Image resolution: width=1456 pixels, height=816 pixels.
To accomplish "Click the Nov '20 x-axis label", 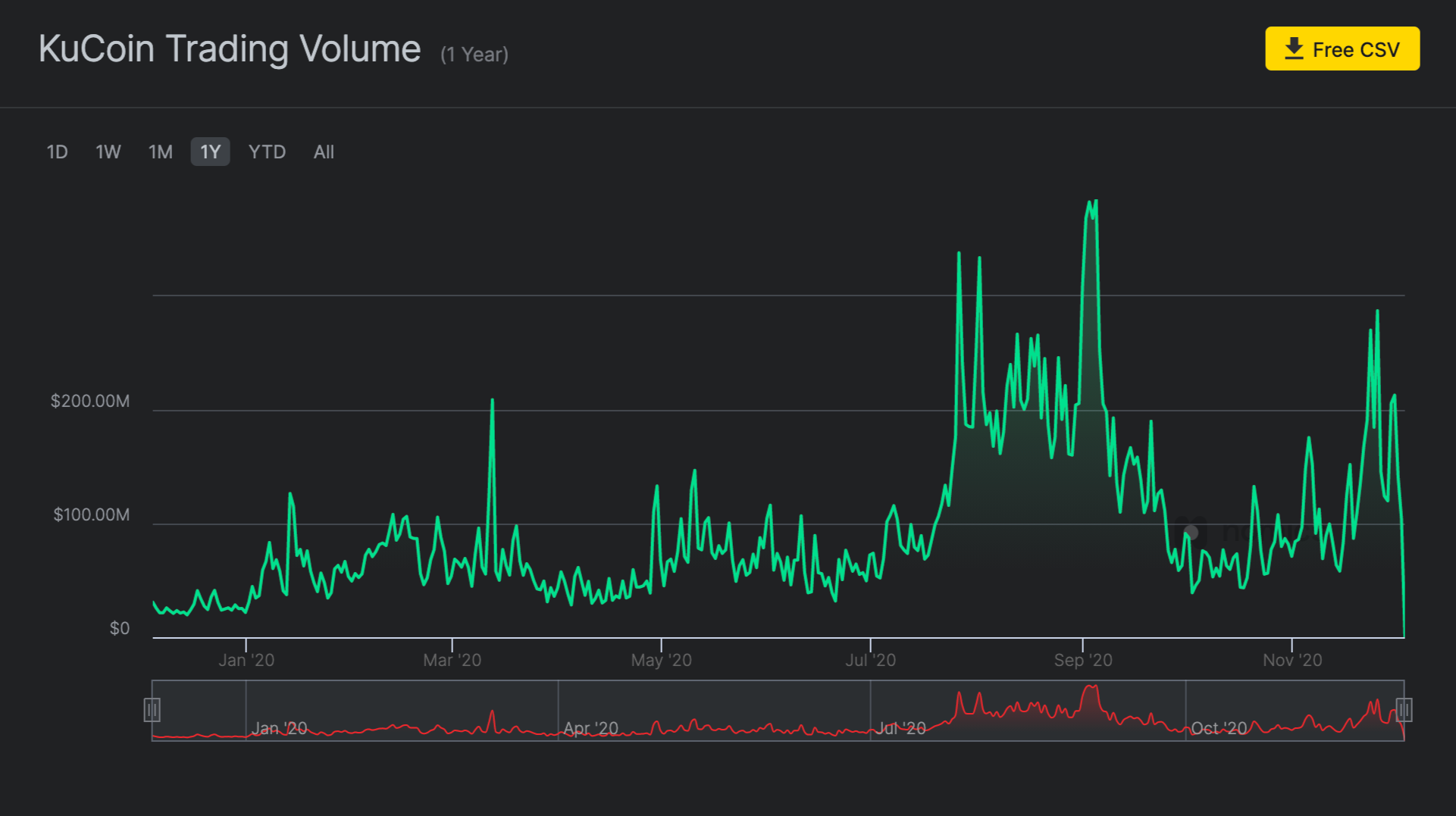I will (1292, 660).
